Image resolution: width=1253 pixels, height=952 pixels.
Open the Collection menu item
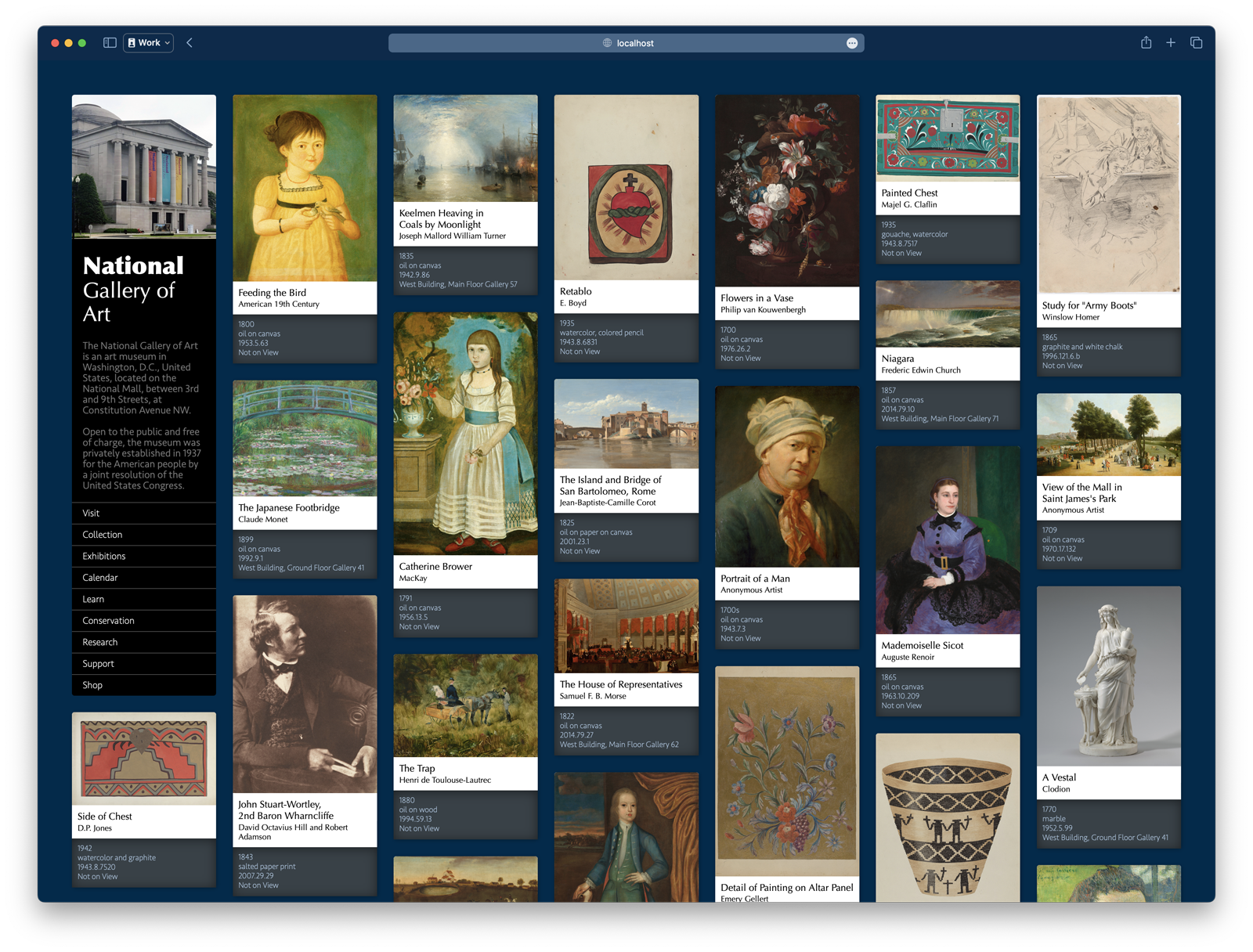click(x=144, y=535)
